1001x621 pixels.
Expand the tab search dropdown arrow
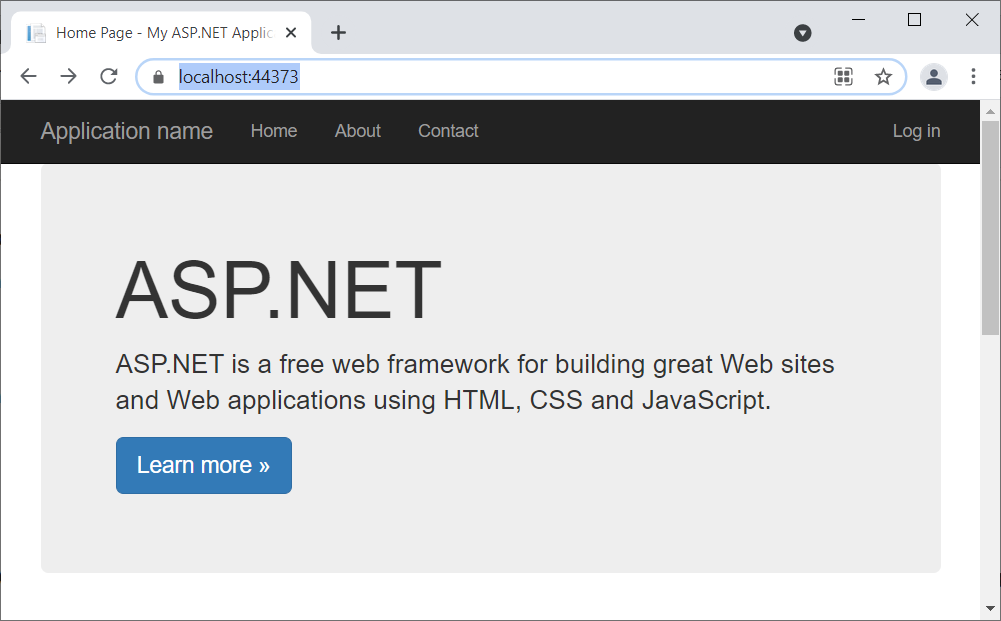pos(802,33)
